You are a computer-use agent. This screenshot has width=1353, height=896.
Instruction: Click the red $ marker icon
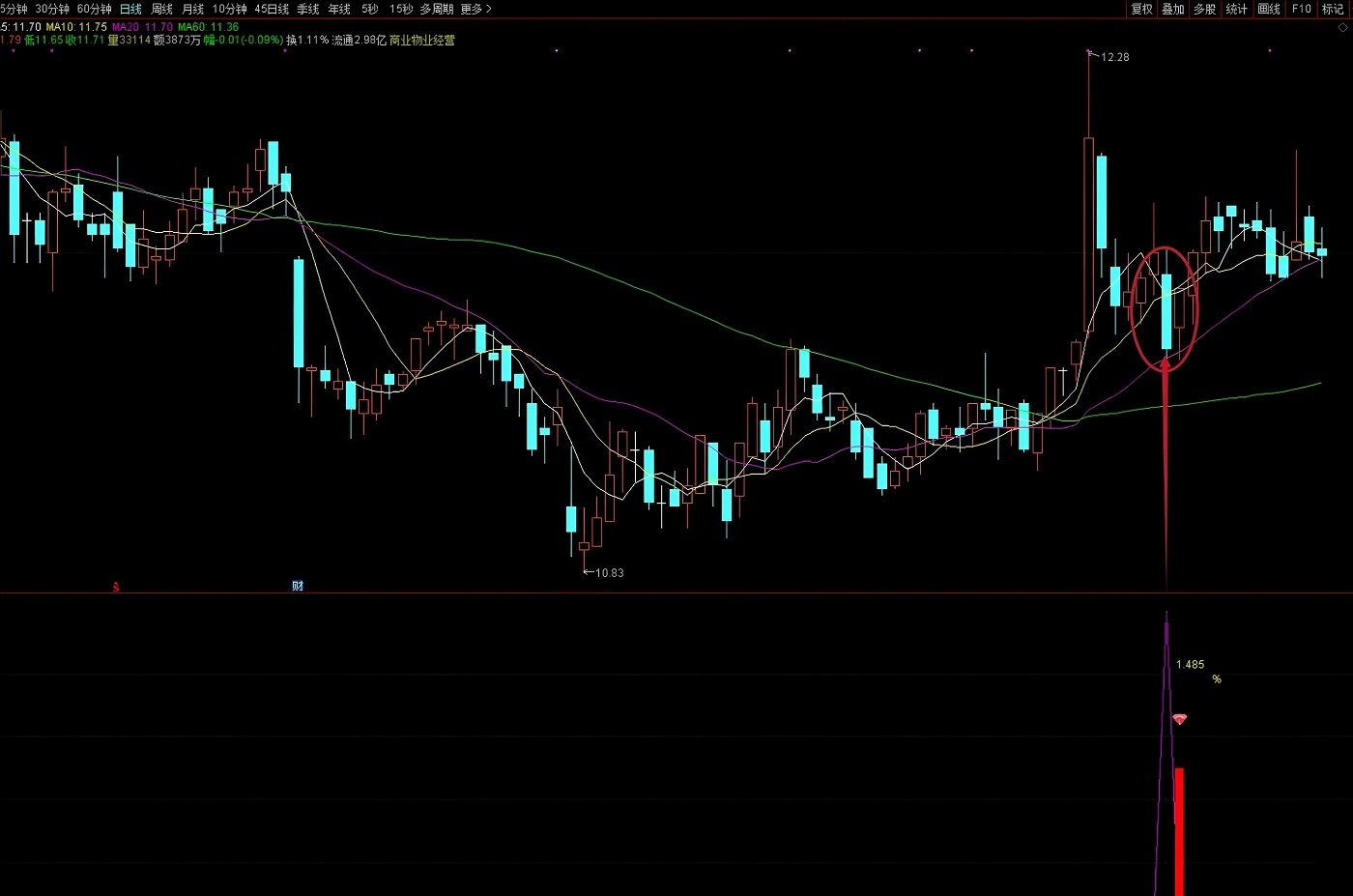116,587
